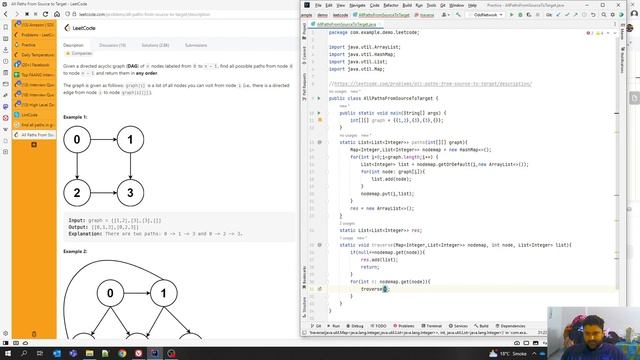The width and height of the screenshot is (640, 360).
Task: Open the Tools menu in IntelliJ
Action: [431, 5]
